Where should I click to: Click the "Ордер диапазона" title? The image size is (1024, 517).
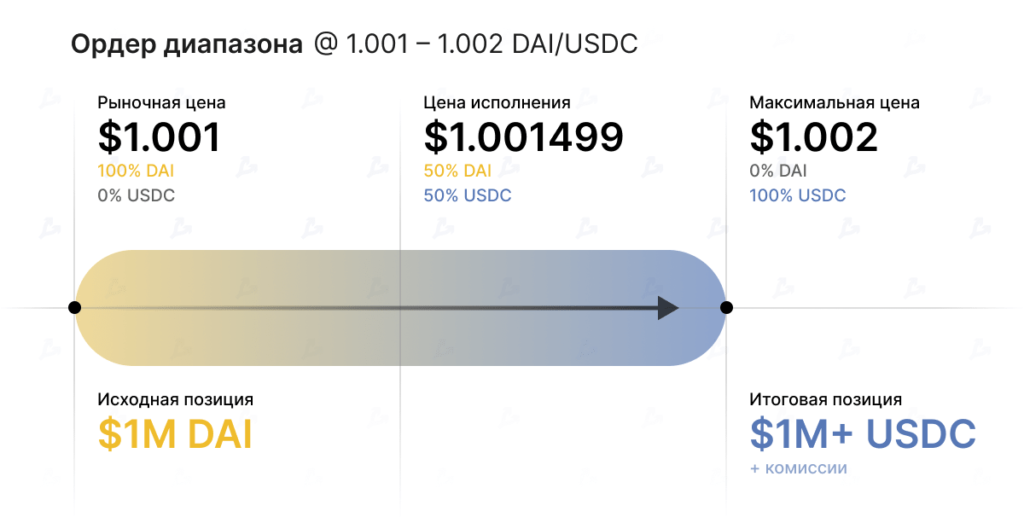tap(186, 45)
